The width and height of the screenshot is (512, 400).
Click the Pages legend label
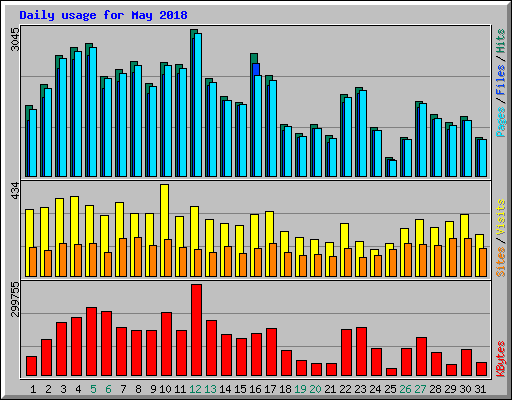pos(501,122)
